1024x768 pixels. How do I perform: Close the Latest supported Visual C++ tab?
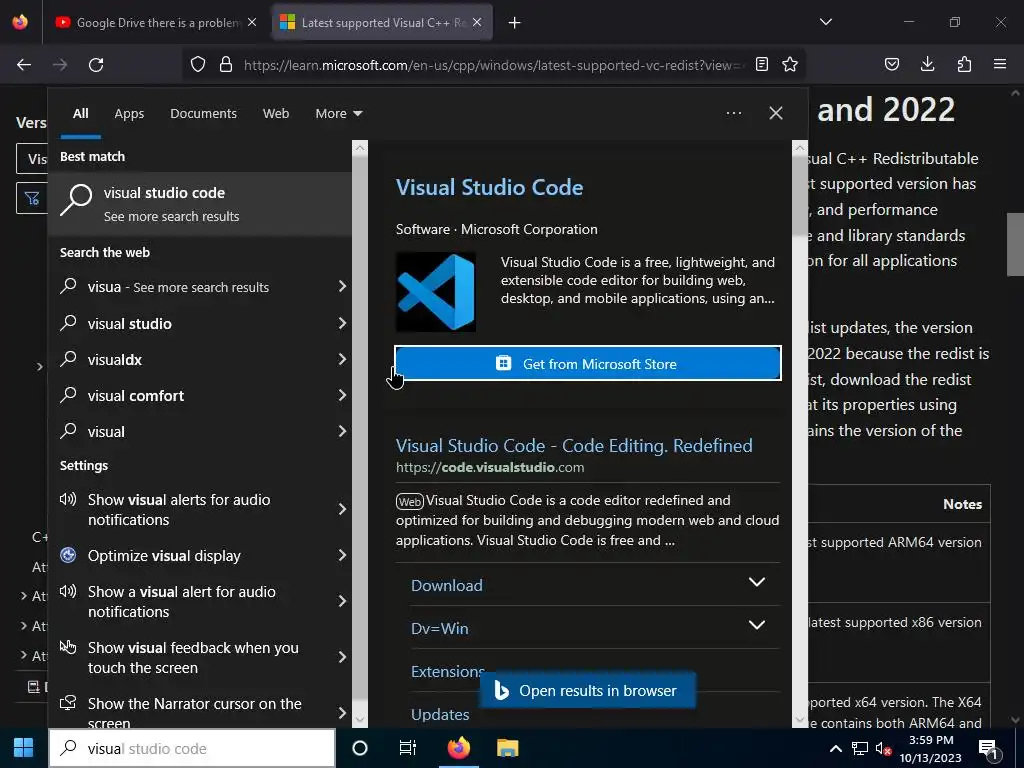[477, 22]
